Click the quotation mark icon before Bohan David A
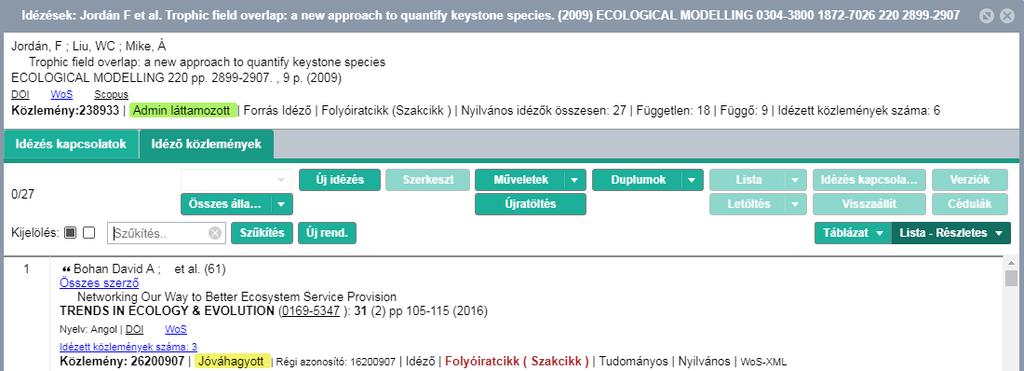This screenshot has height=371, width=1024. [x=65, y=269]
